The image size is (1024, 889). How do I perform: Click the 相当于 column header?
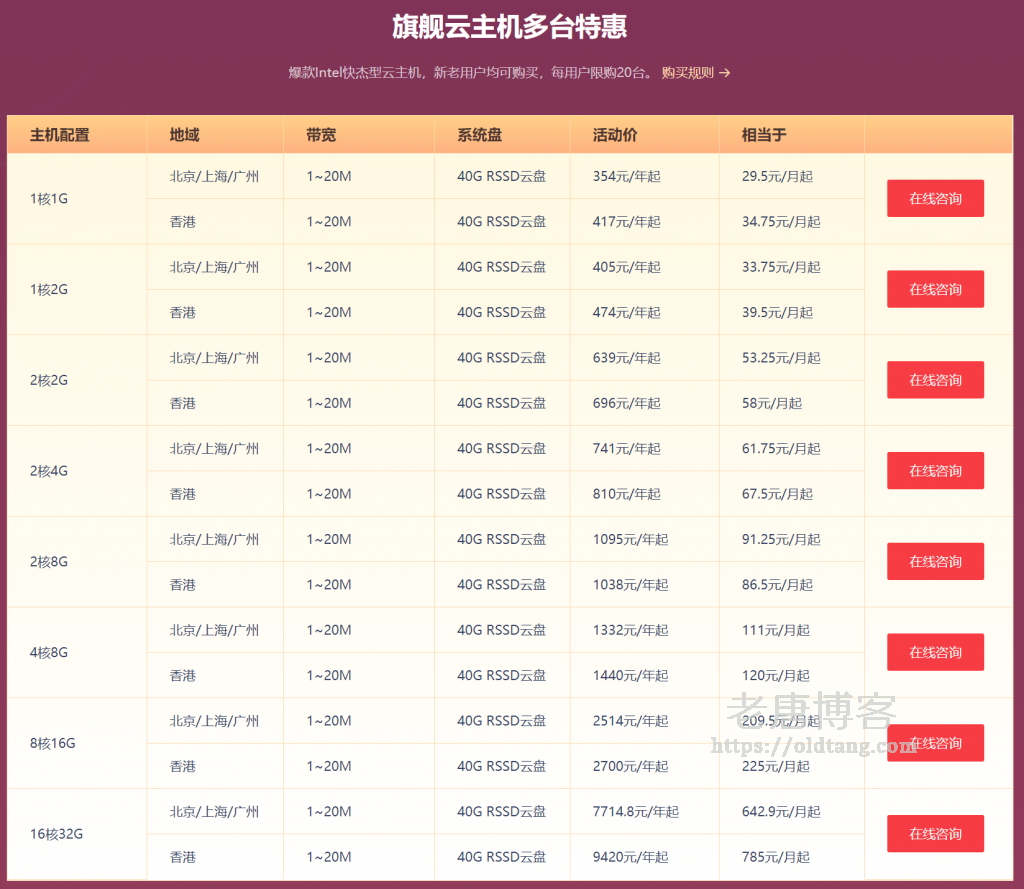tap(764, 135)
